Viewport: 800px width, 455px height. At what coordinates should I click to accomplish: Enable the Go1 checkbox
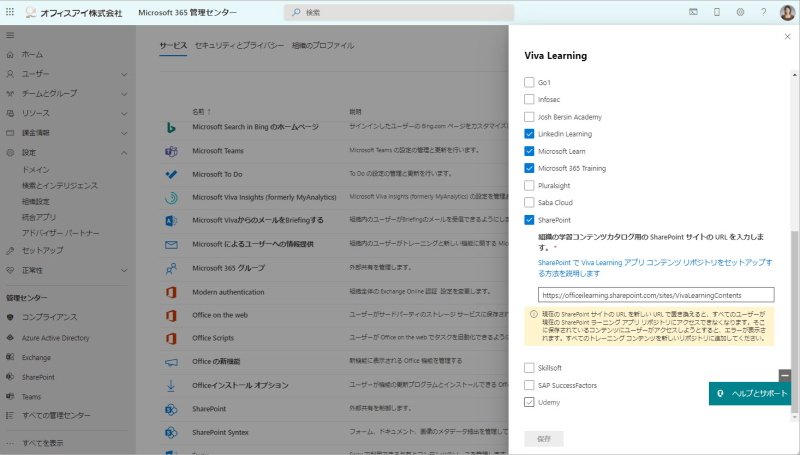[x=529, y=82]
